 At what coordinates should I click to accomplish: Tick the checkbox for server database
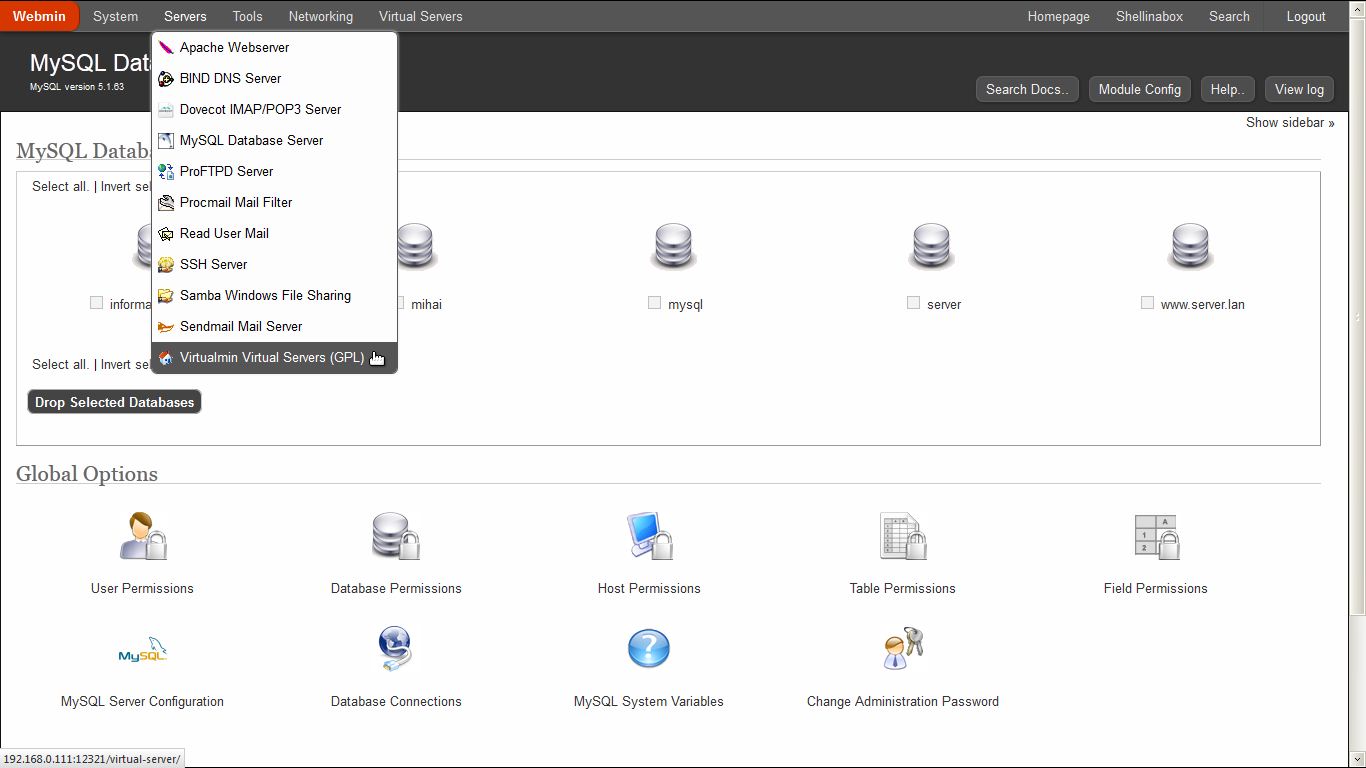pyautogui.click(x=913, y=303)
